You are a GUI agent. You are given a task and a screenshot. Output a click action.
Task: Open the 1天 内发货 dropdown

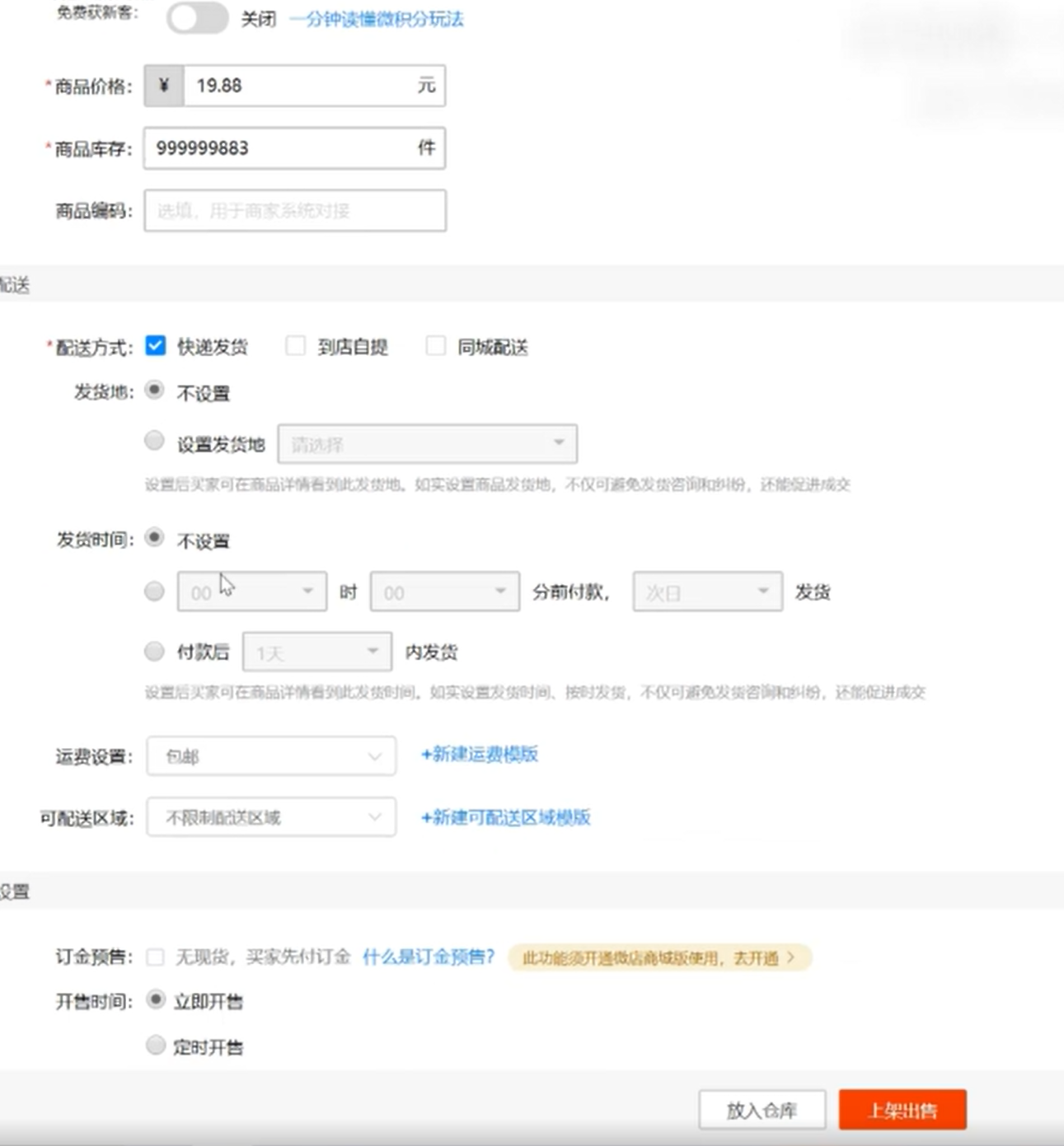click(316, 652)
